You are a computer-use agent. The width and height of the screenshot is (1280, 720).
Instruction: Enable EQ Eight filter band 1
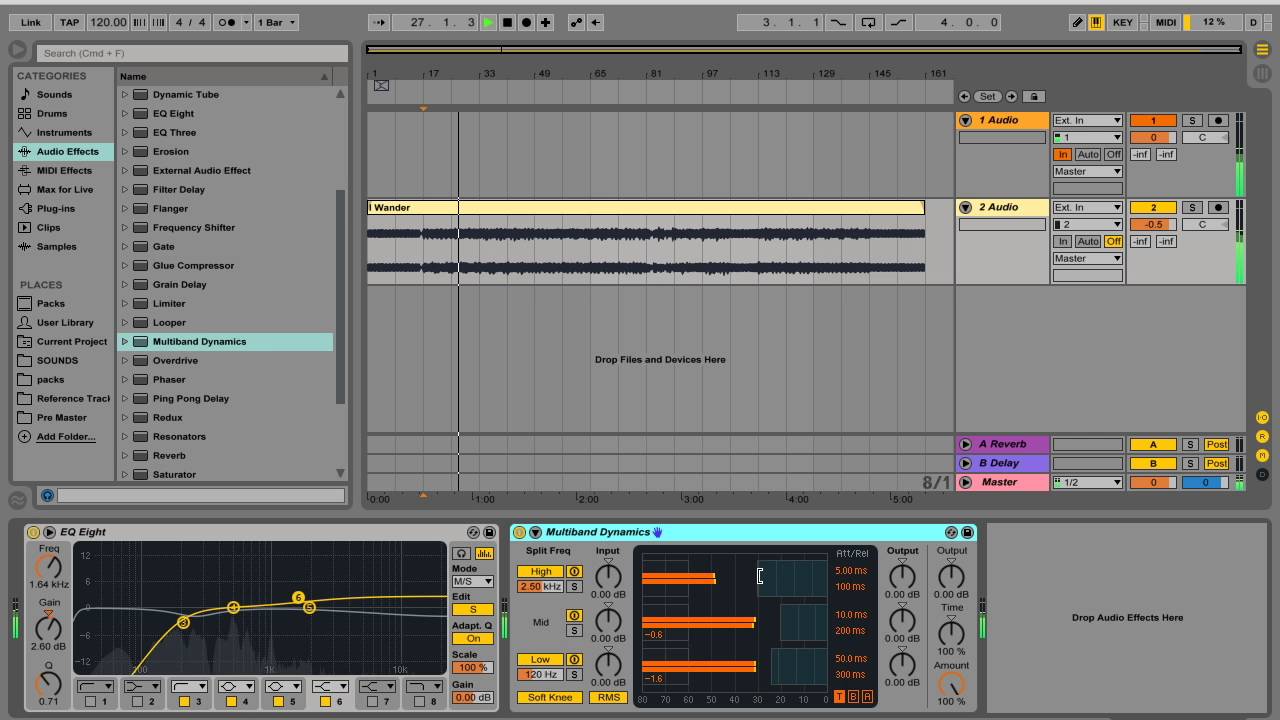pyautogui.click(x=90, y=702)
